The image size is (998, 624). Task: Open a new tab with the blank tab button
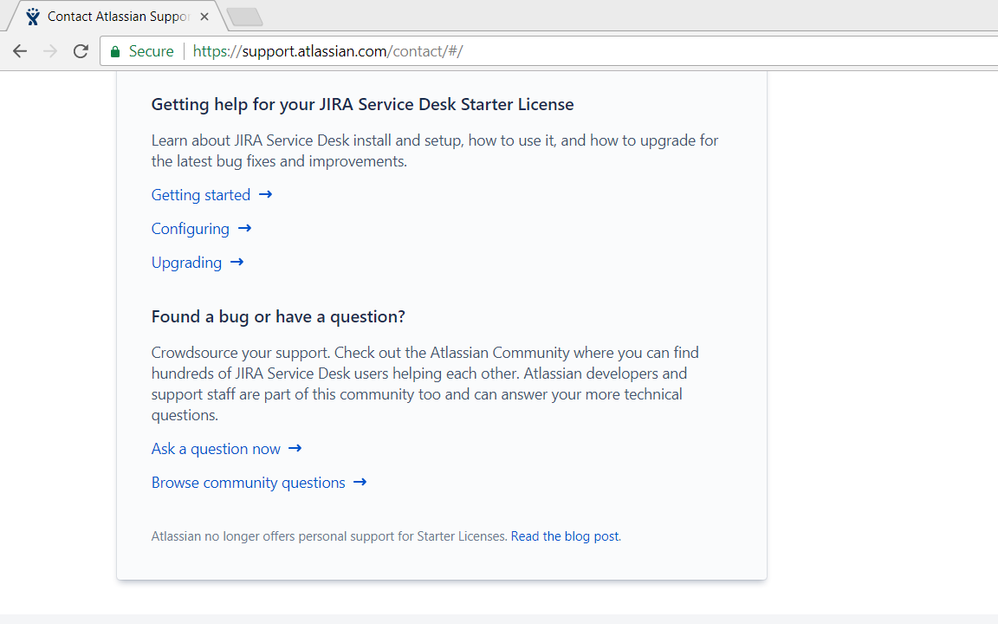coord(245,17)
